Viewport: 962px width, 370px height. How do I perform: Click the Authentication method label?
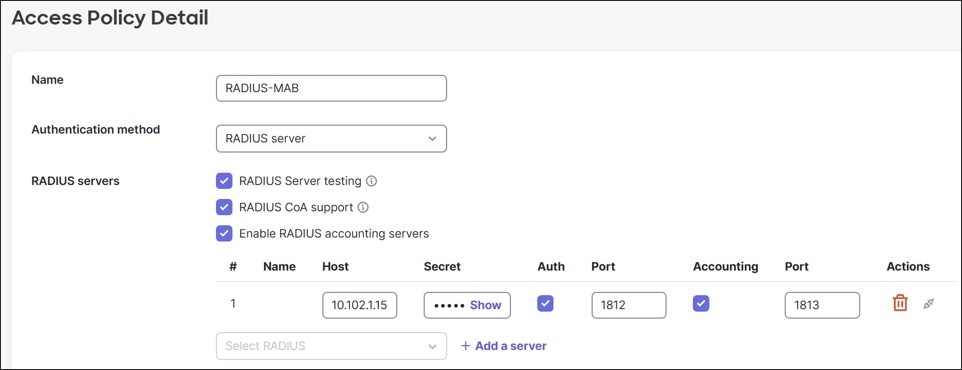click(x=96, y=129)
